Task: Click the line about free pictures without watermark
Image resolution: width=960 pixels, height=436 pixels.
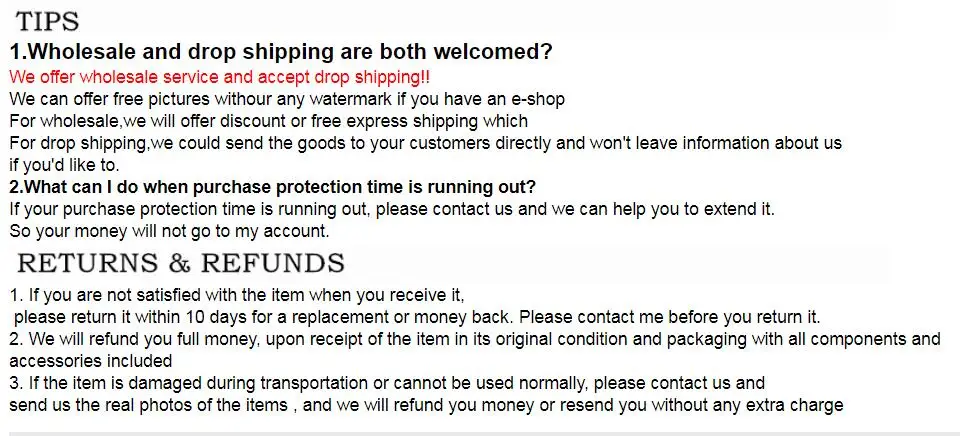Action: pyautogui.click(x=287, y=99)
